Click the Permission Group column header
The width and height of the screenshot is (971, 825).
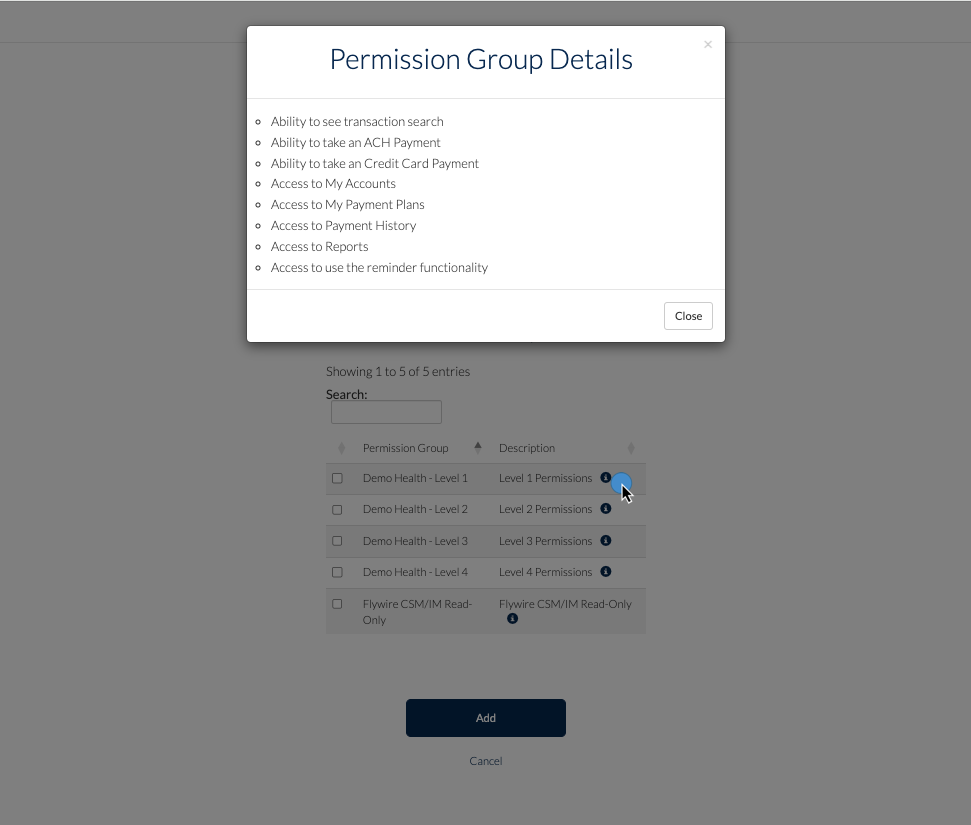coord(405,448)
